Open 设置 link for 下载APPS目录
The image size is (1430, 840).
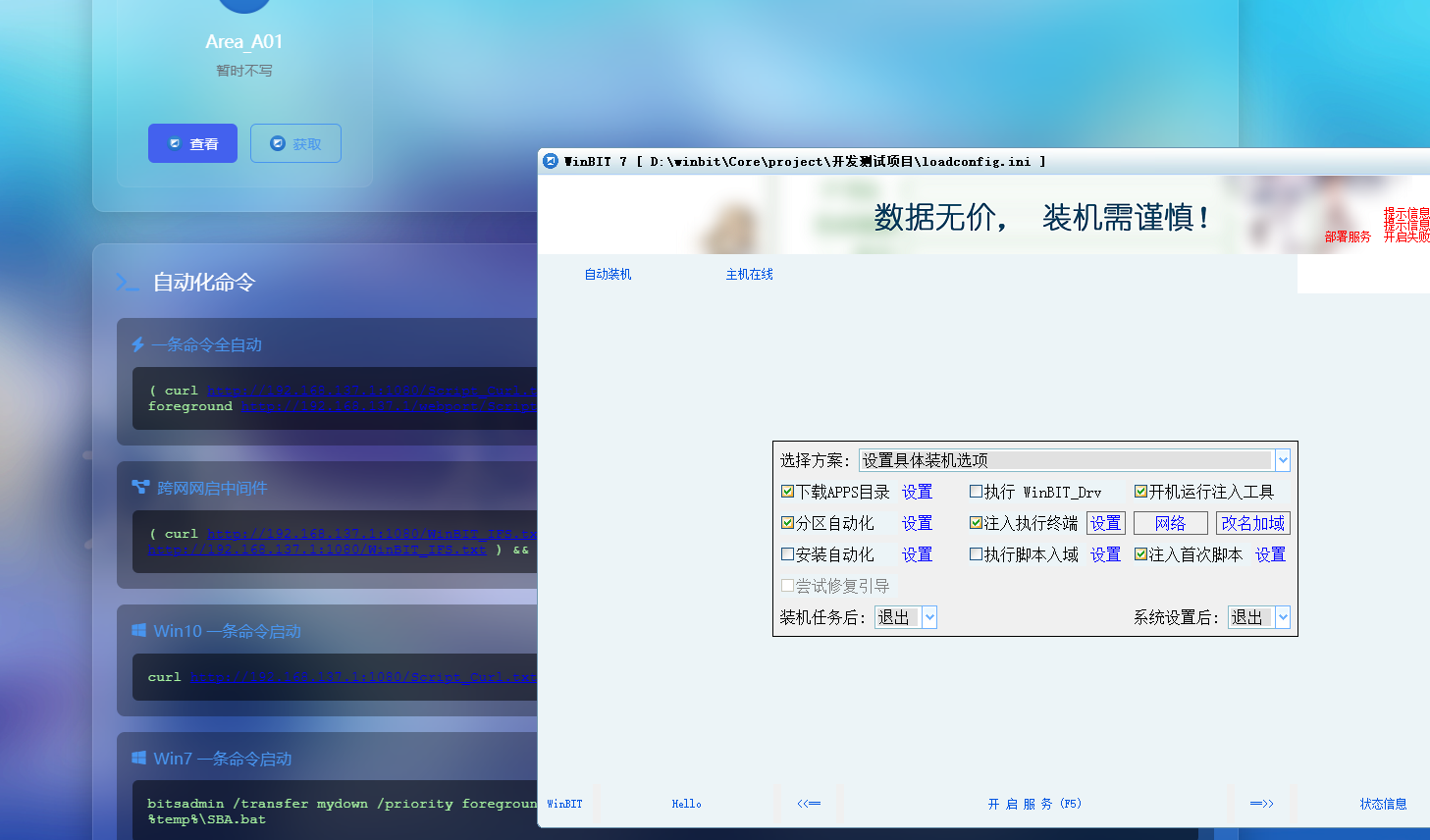(x=917, y=492)
